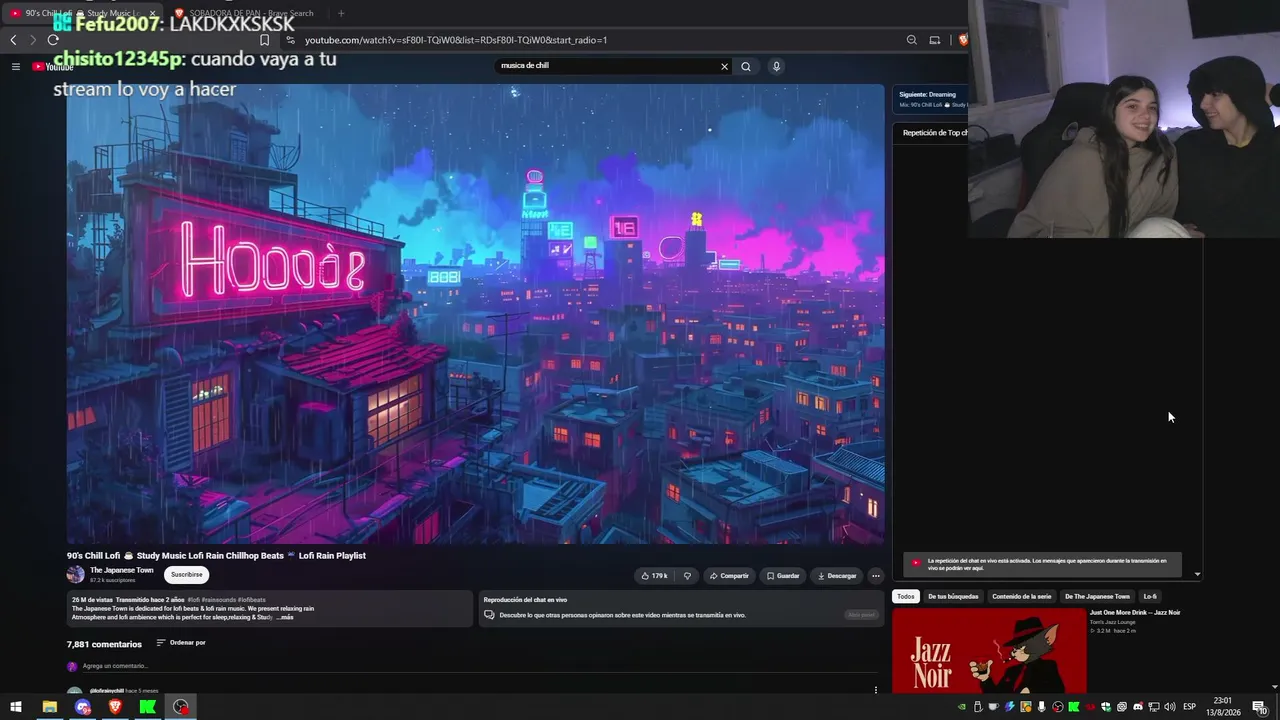Open The Japanese Town channel avatar
The height and width of the screenshot is (720, 1280).
[x=75, y=574]
